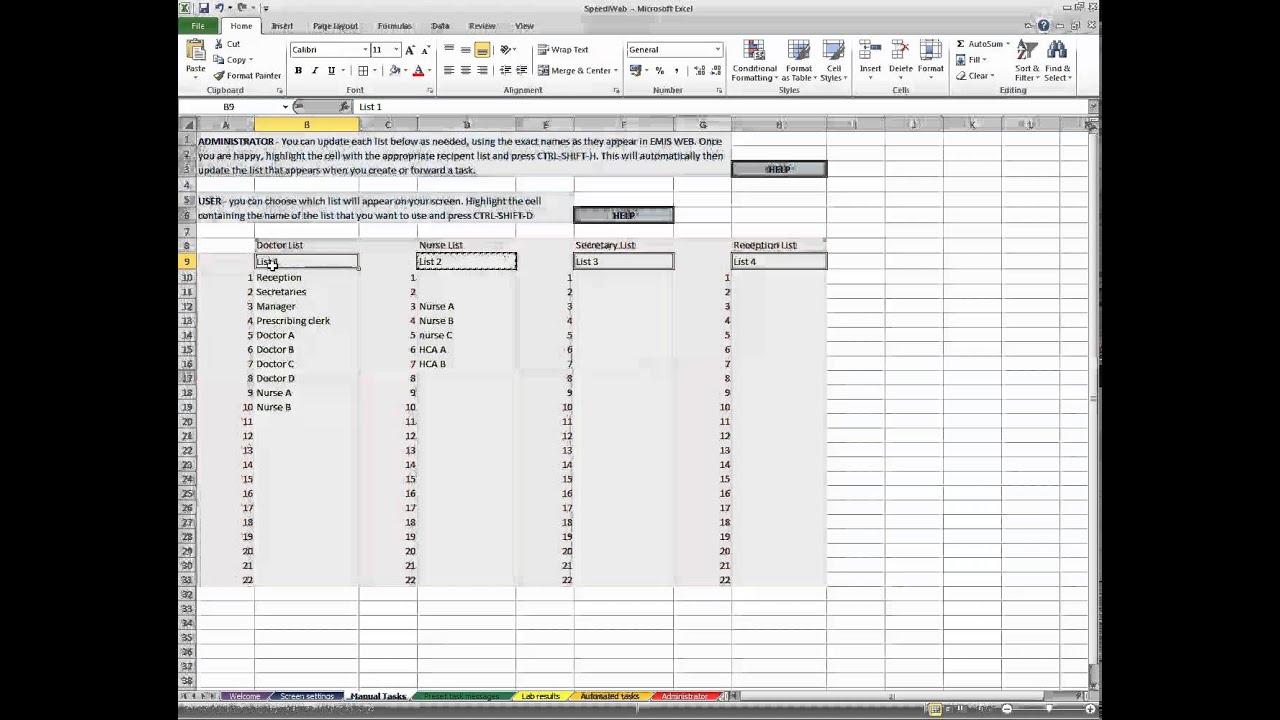Open the Lab results sheet tab
The image size is (1280, 720).
pos(540,696)
